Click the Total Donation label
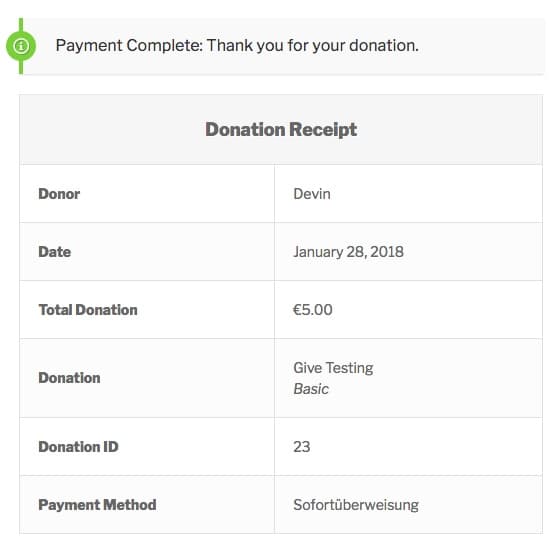 coord(88,310)
